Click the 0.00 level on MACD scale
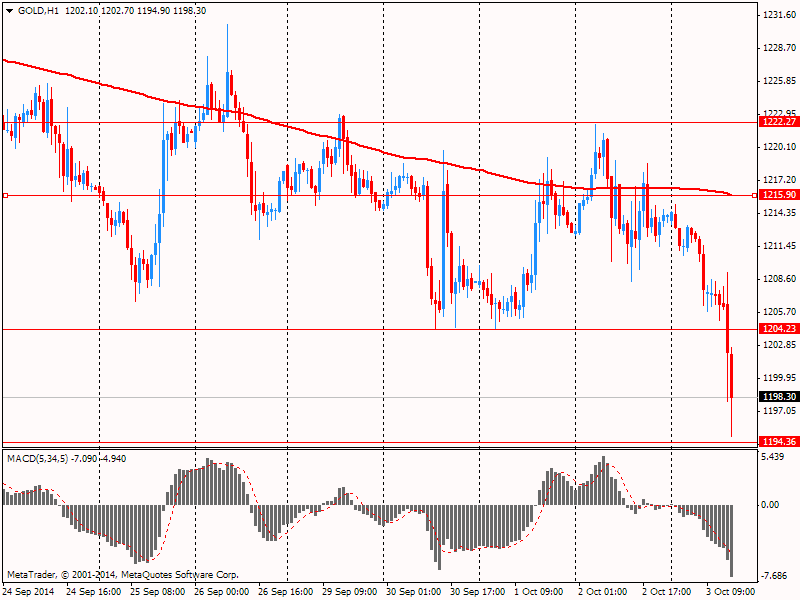The image size is (800, 600). [x=771, y=505]
